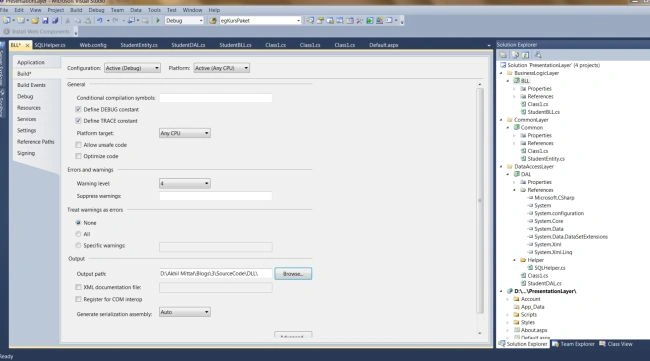Screen dimensions: 650x361
Task: Click Show All Files icon in Solution Explorer
Action: tap(515, 55)
